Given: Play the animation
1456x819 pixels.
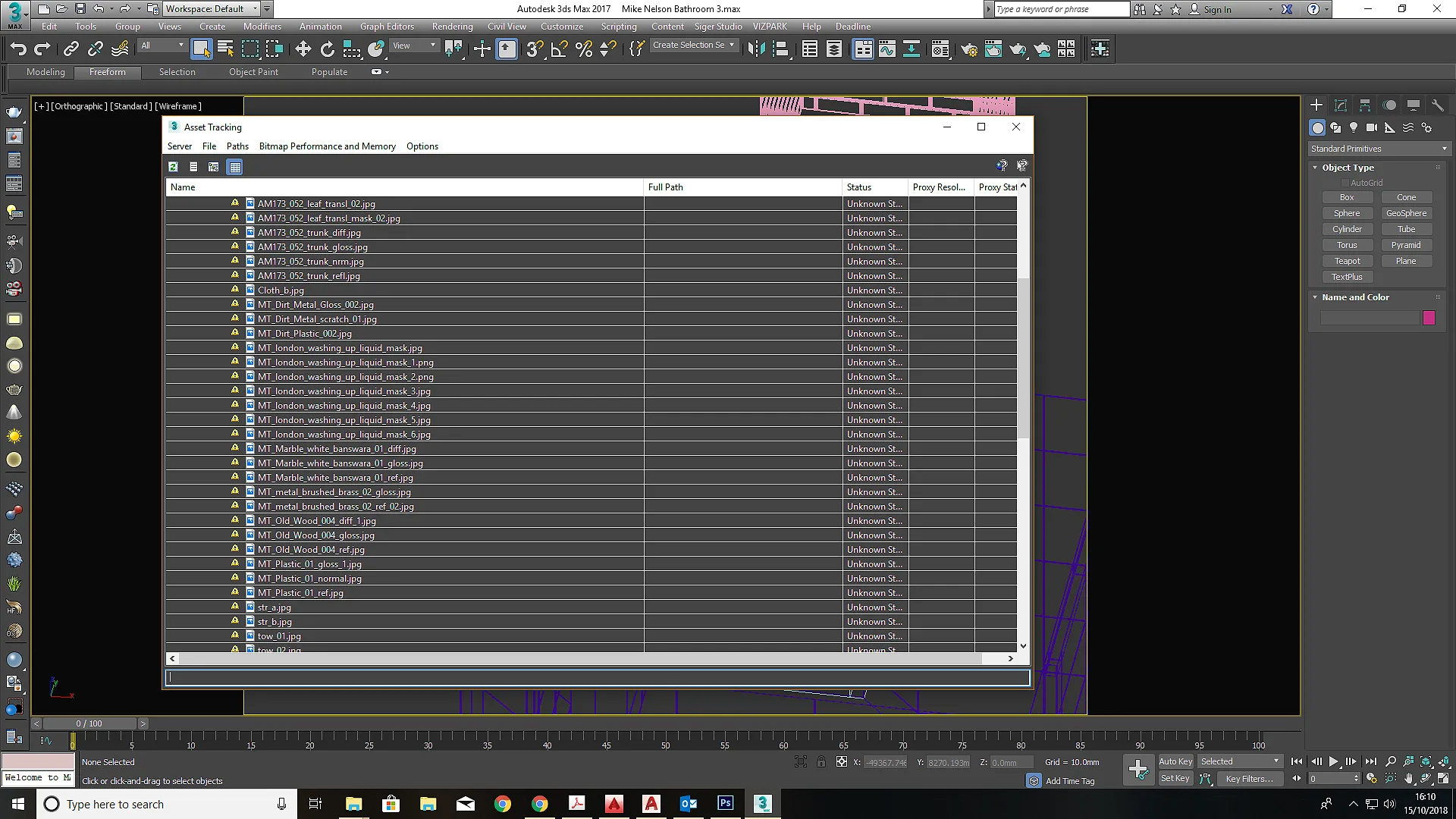Looking at the screenshot, I should (x=1333, y=761).
